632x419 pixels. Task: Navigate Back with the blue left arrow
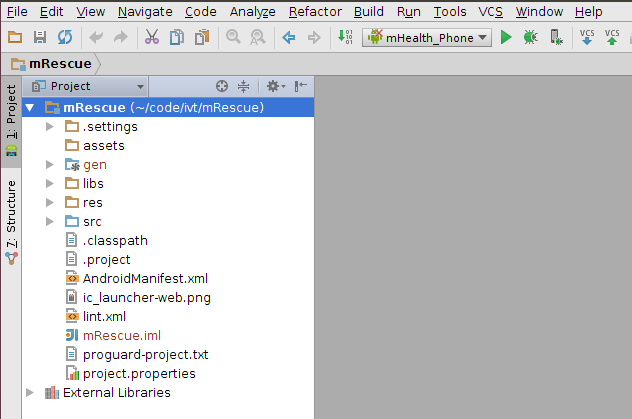pos(289,37)
